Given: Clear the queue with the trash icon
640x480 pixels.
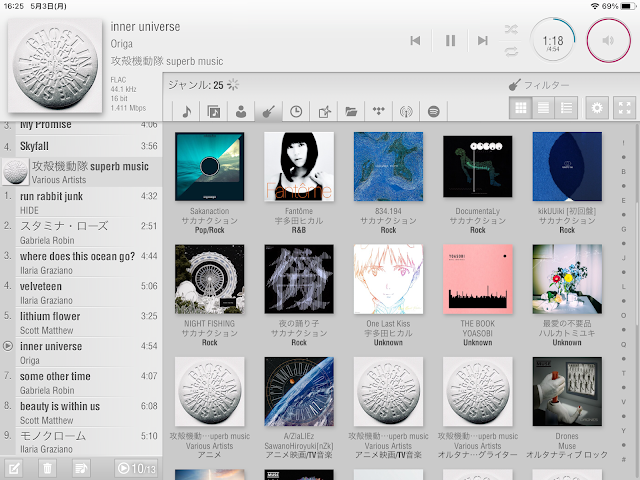Looking at the screenshot, I should tap(47, 468).
